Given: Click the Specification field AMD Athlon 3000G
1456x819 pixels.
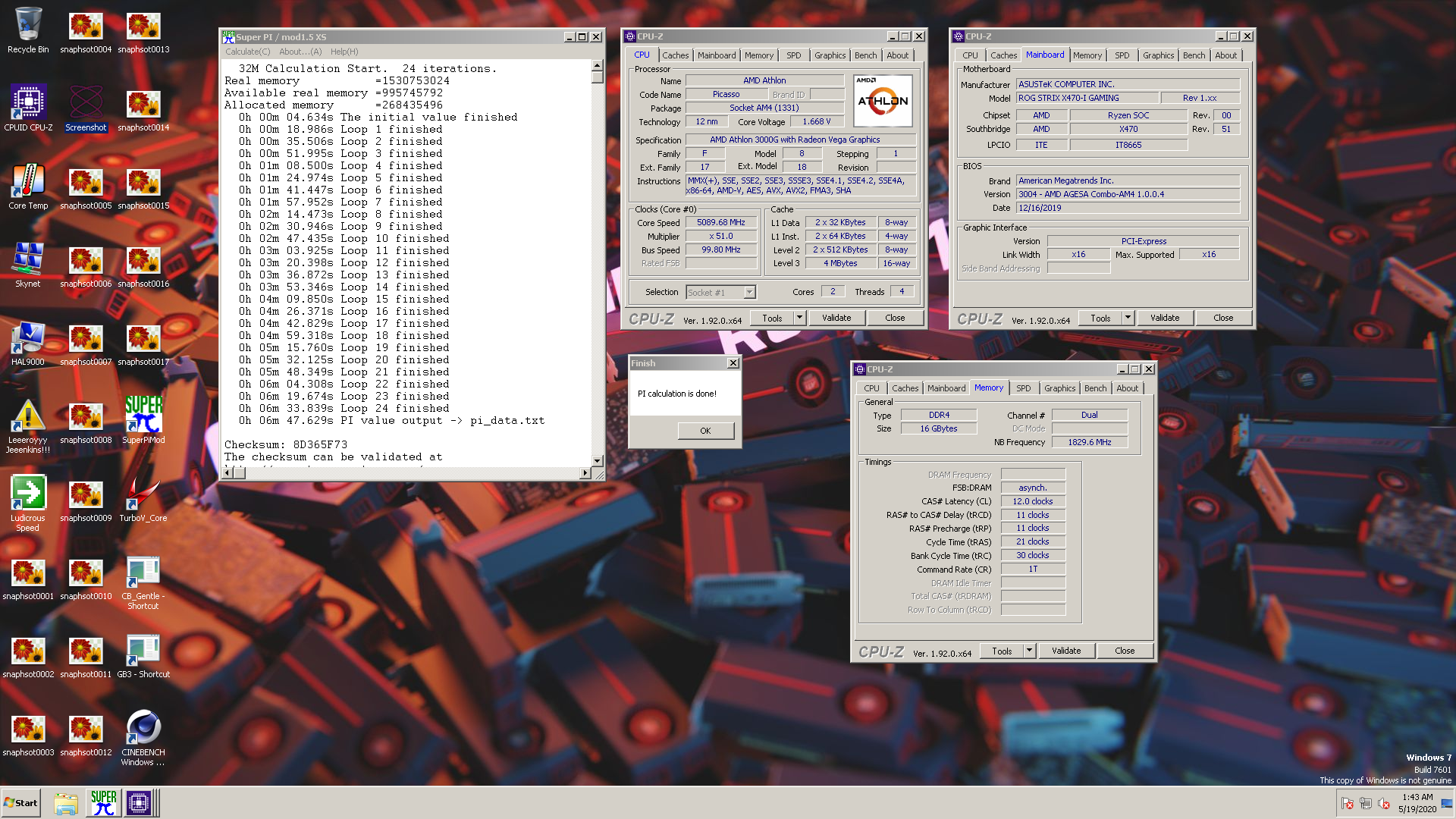Looking at the screenshot, I should 800,140.
